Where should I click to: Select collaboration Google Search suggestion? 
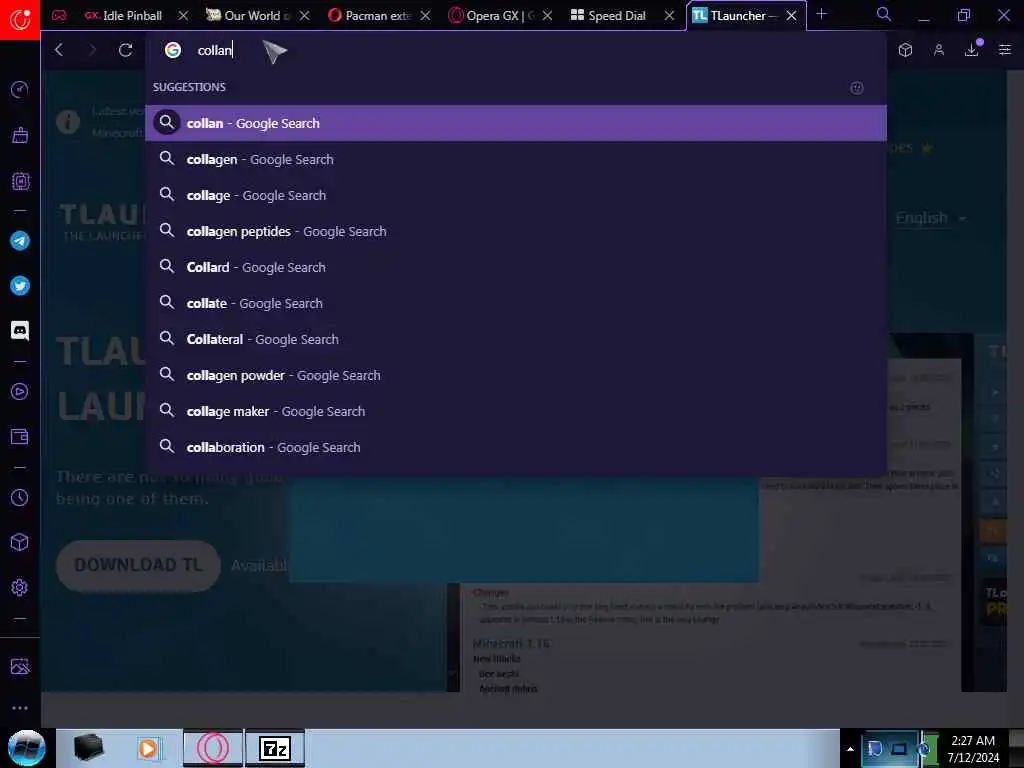[515, 447]
